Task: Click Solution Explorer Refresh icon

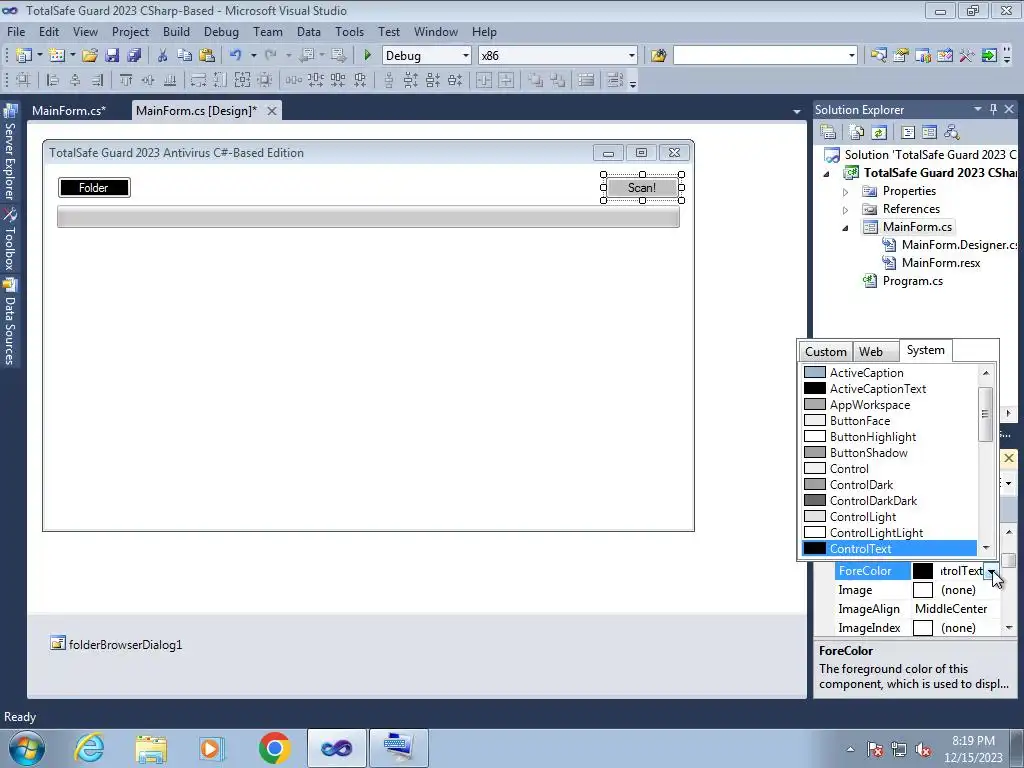Action: 879,133
